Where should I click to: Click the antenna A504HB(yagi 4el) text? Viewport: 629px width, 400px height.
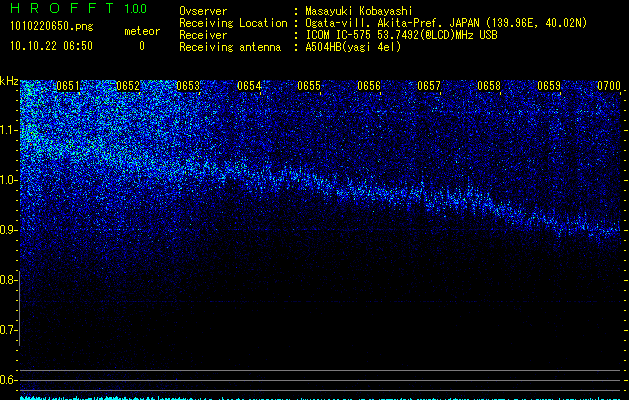[x=353, y=47]
